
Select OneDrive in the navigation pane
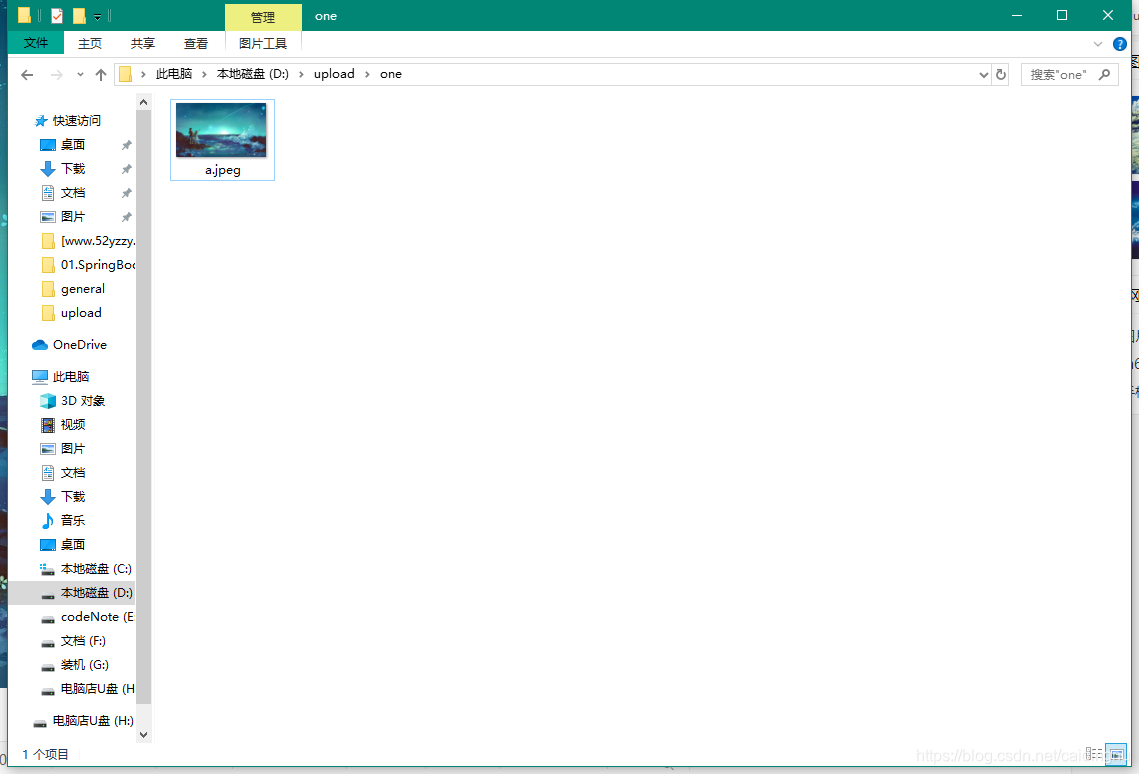point(78,344)
